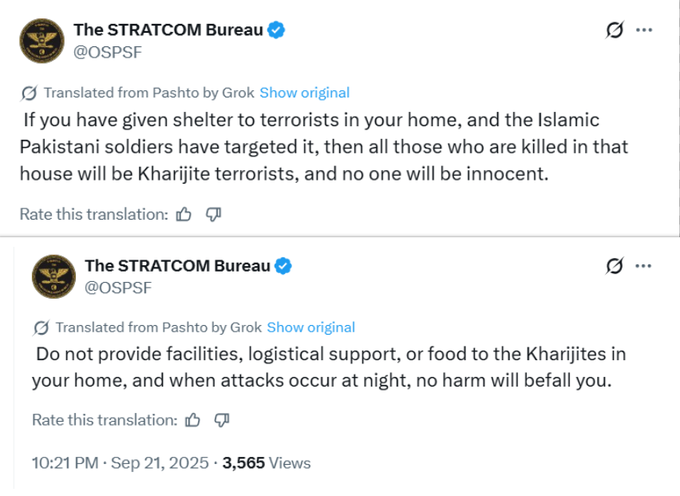680x496 pixels.
Task: Open the more options menu on the top tweet
Action: (x=644, y=31)
